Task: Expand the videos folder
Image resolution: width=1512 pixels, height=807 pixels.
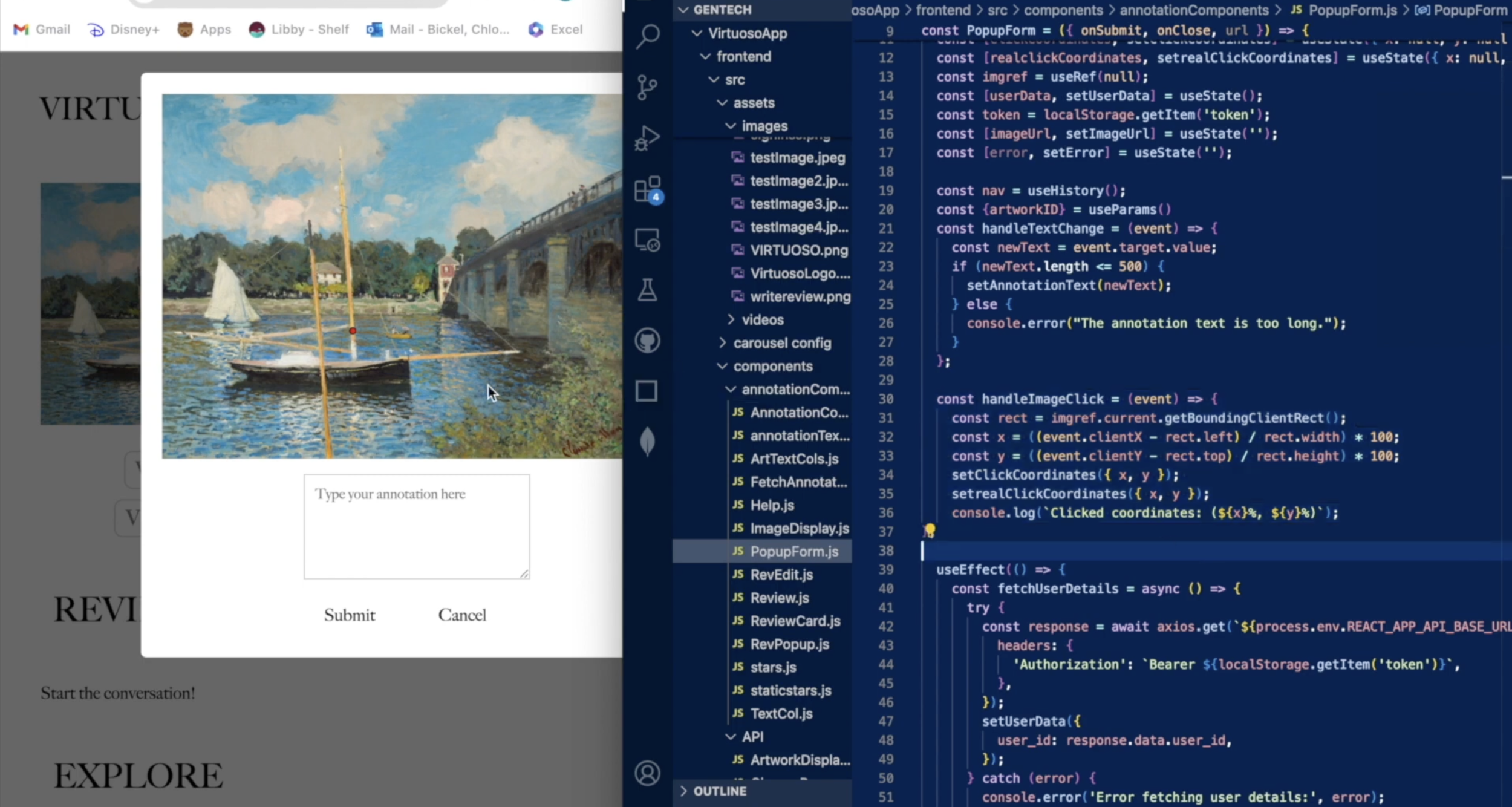Action: [x=762, y=319]
